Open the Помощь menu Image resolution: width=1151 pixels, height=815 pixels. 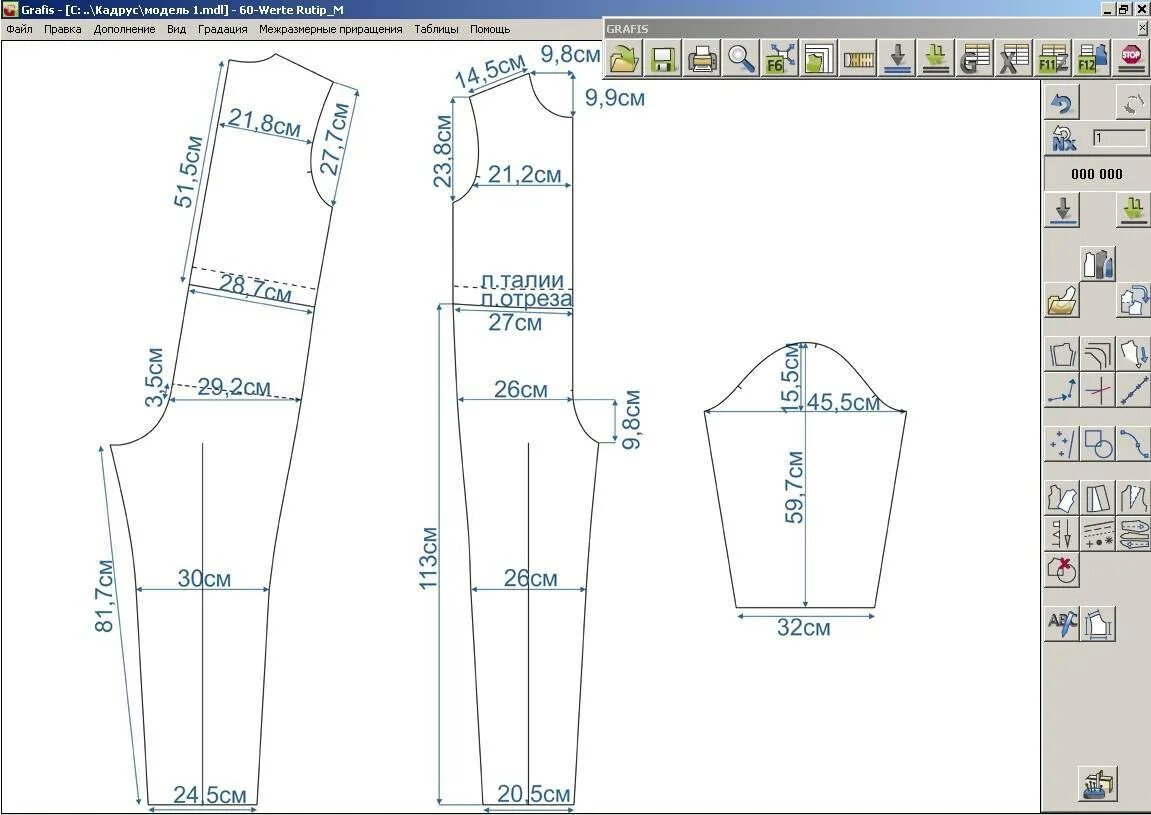point(490,29)
